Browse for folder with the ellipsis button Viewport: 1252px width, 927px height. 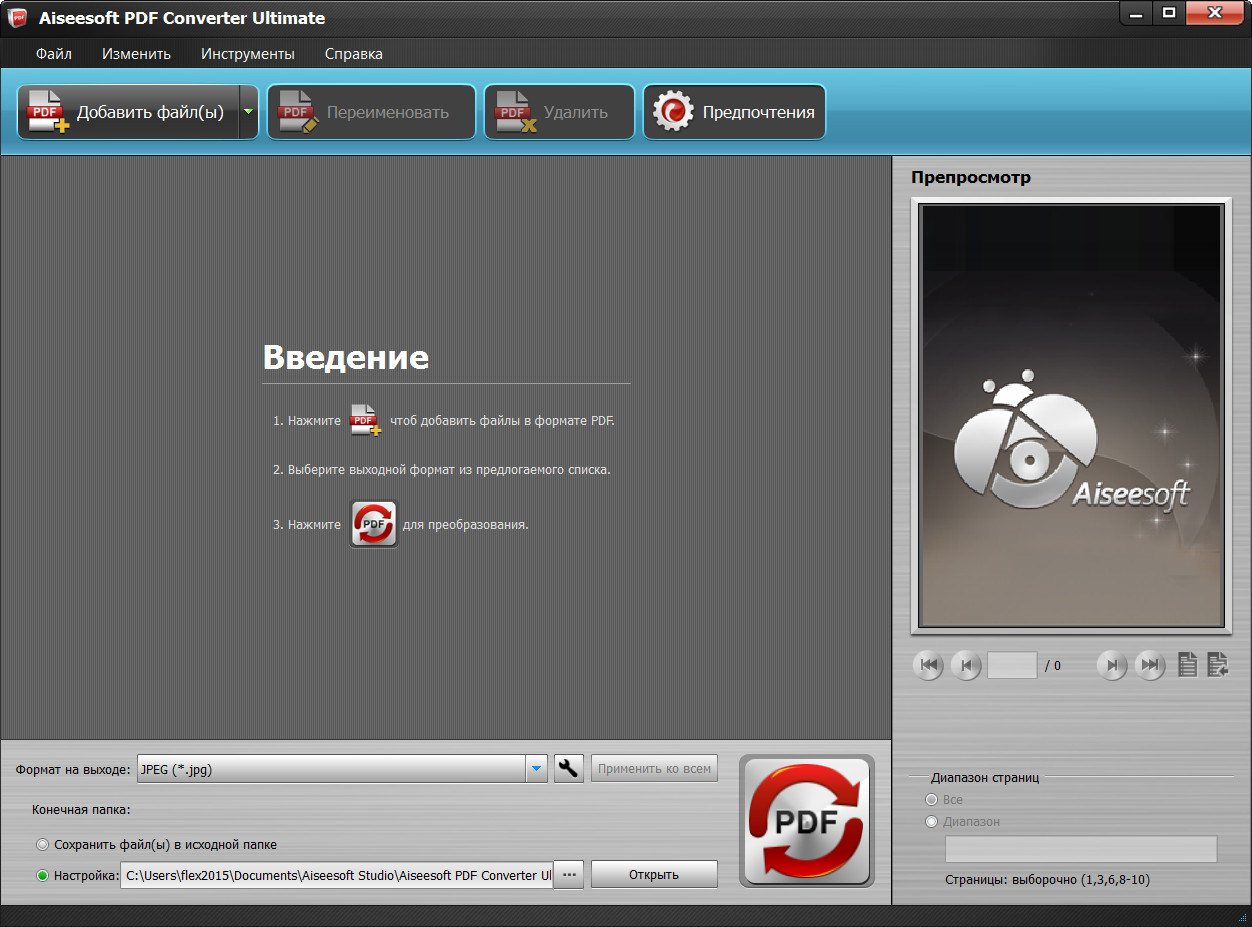pyautogui.click(x=569, y=875)
